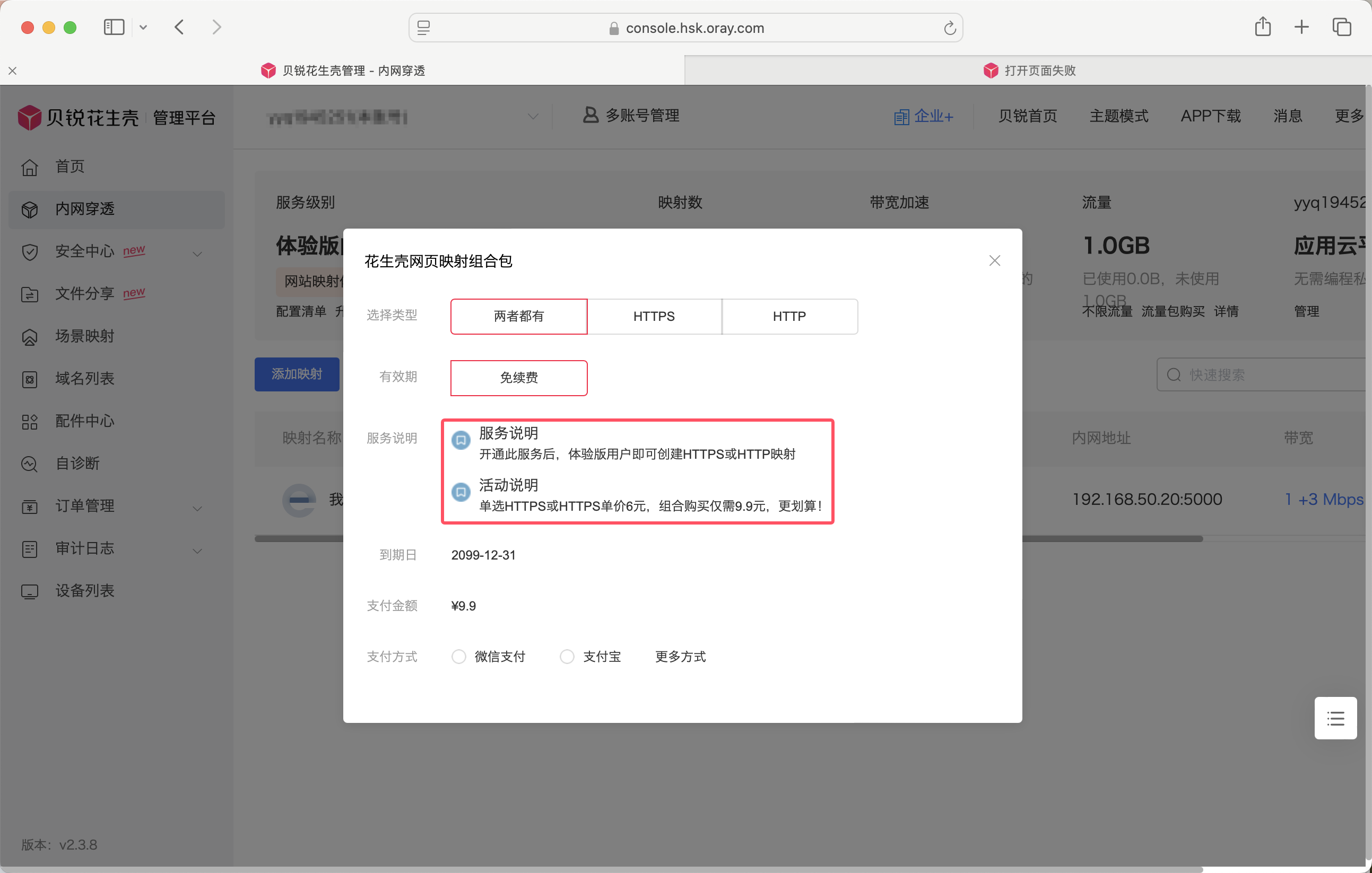The image size is (1372, 873).
Task: Open the 首页 home icon in sidebar
Action: click(30, 168)
